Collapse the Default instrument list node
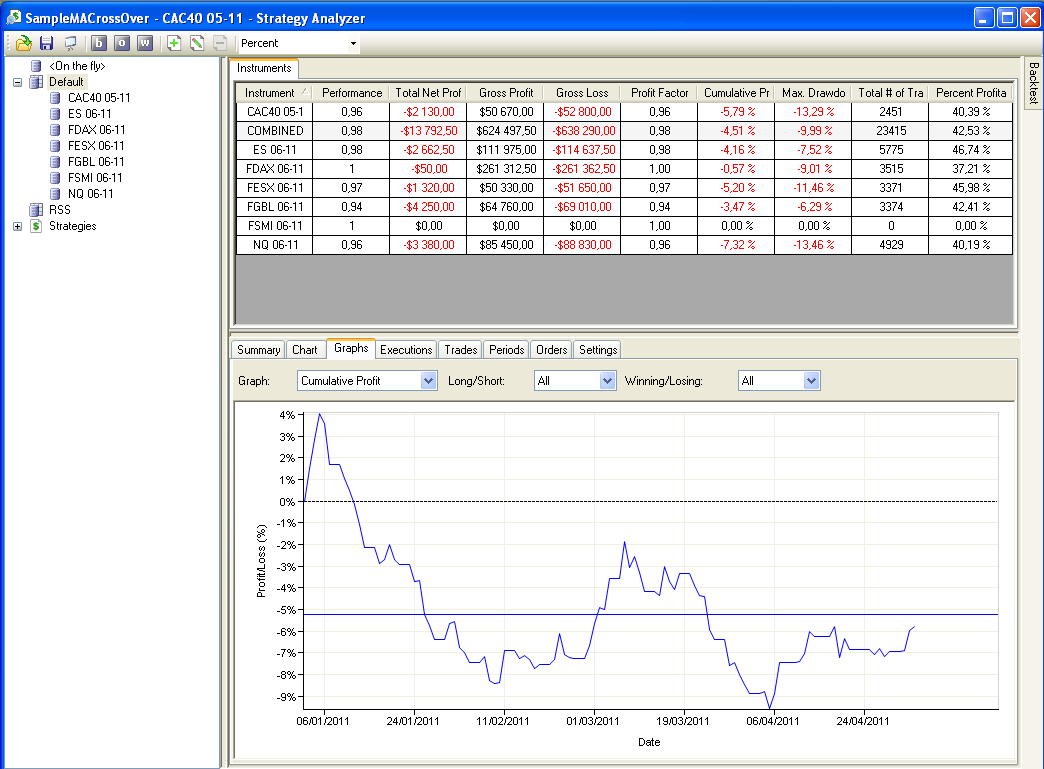This screenshot has height=769, width=1044. click(17, 82)
